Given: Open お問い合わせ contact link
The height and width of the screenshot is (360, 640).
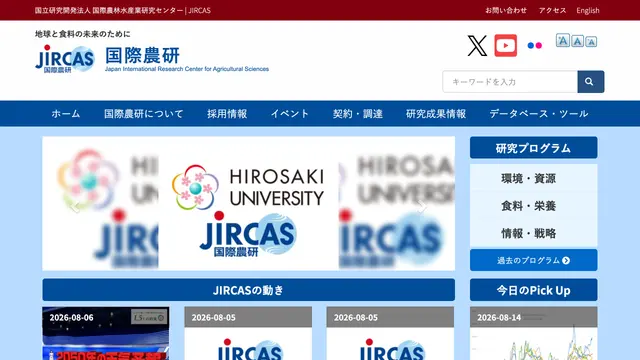Looking at the screenshot, I should click(506, 10).
